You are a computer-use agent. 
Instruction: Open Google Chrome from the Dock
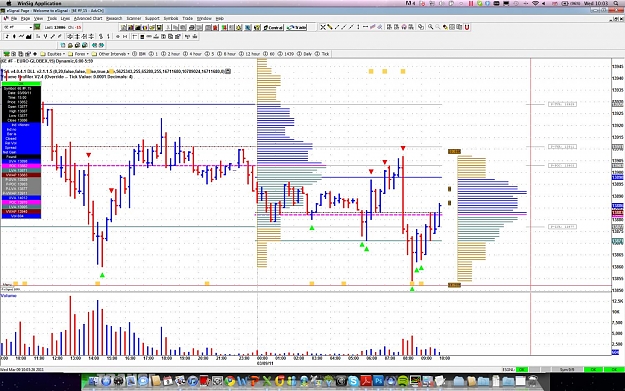230,381
